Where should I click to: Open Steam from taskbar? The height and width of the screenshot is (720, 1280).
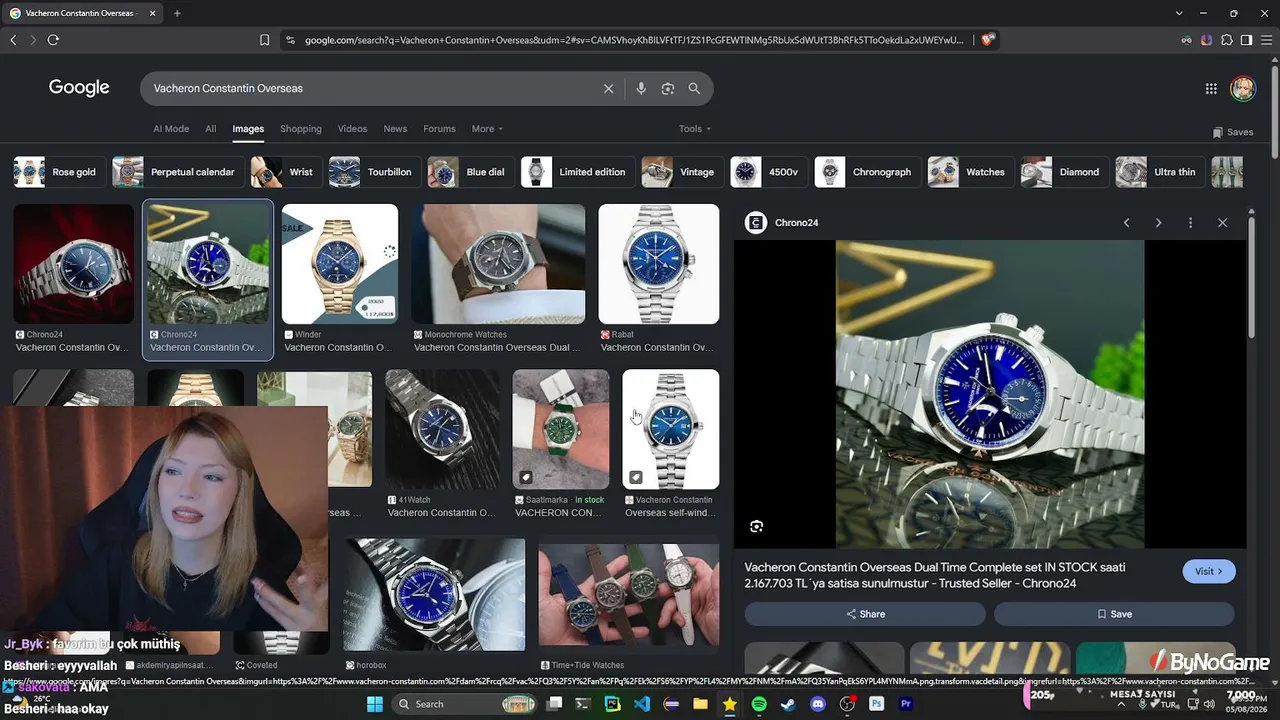(788, 704)
